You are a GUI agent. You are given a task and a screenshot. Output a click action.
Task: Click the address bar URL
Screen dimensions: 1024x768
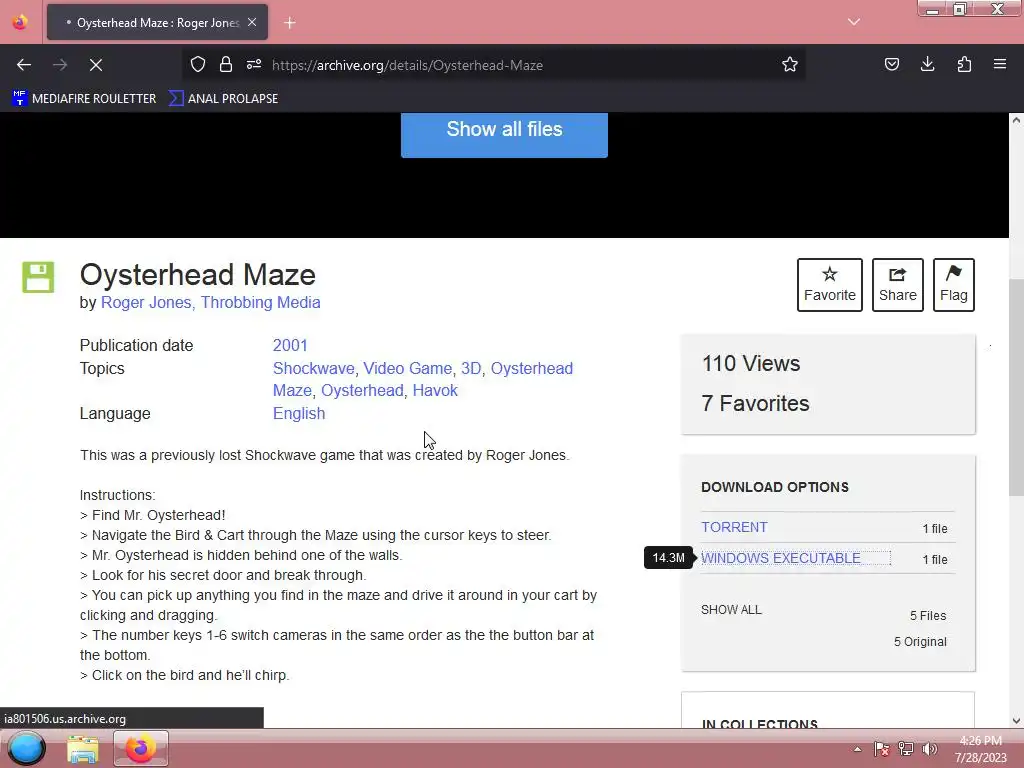tap(408, 65)
